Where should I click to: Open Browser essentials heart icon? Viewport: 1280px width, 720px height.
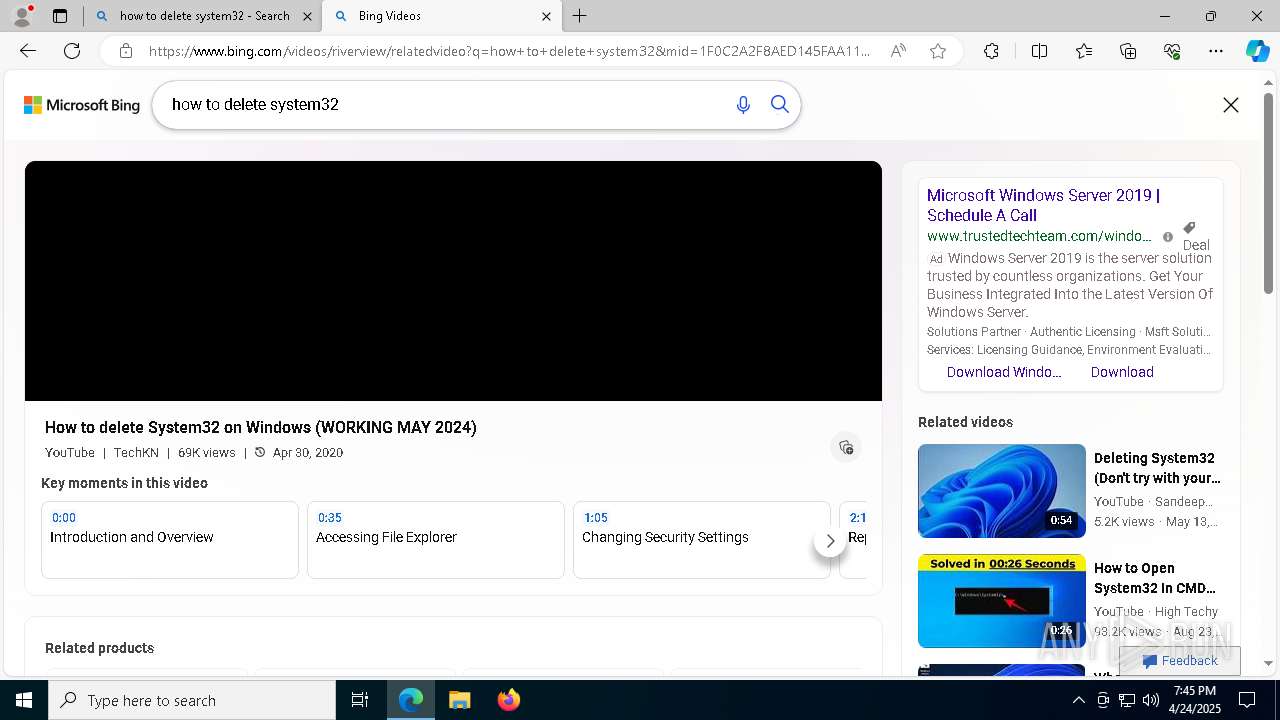(1172, 51)
